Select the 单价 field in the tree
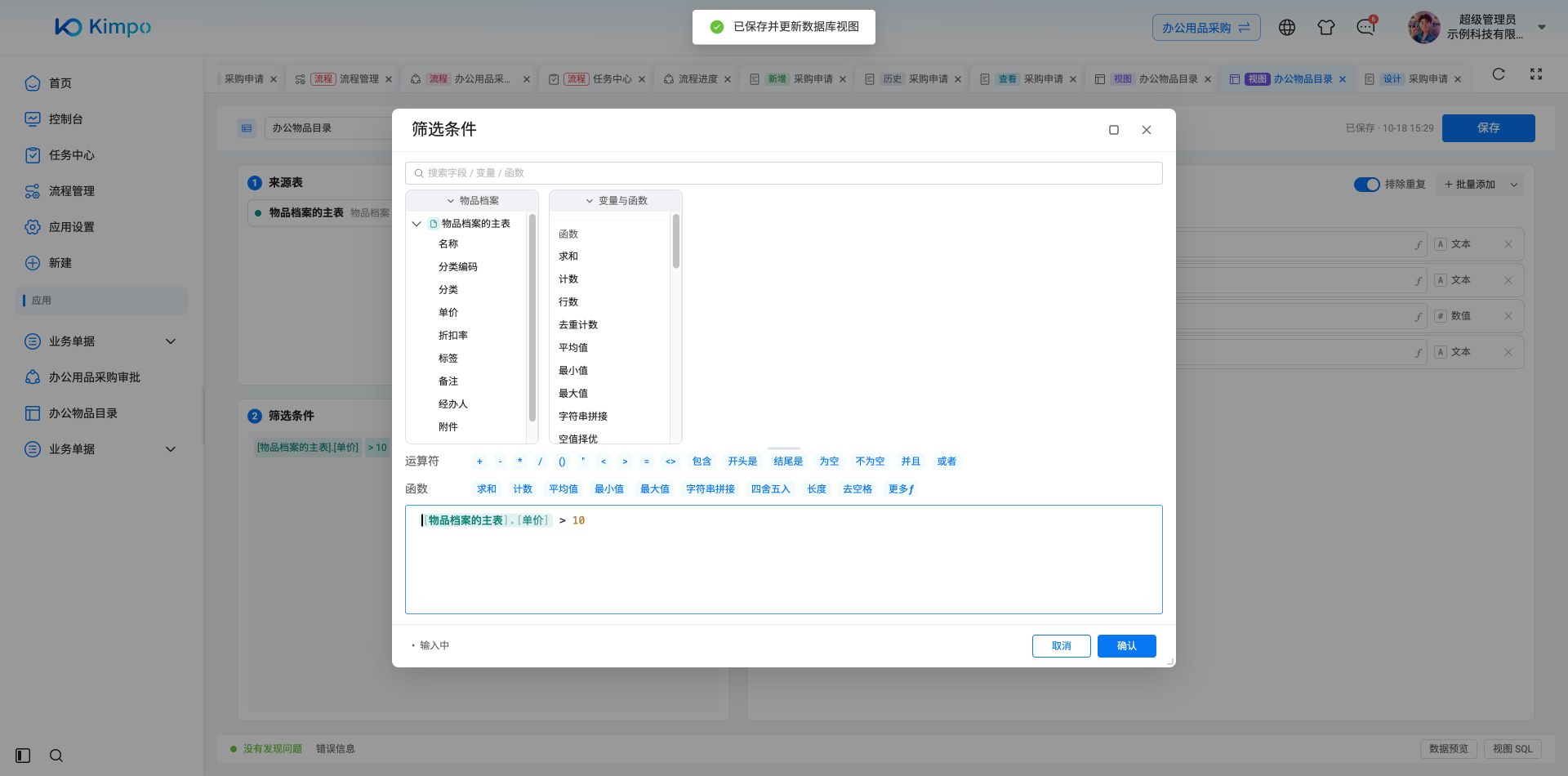This screenshot has height=776, width=1568. (448, 313)
